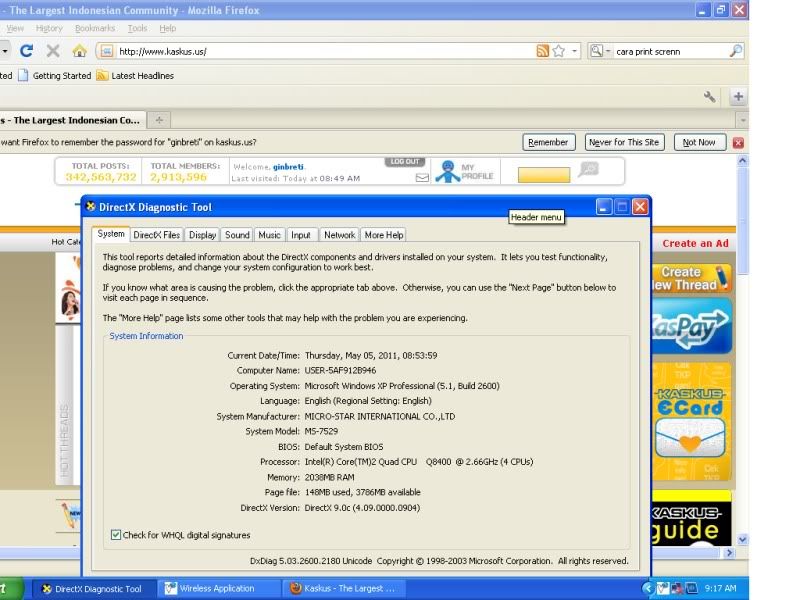Select the Computer Name value USER-5AF912B946
This screenshot has height=600, width=800.
click(340, 370)
